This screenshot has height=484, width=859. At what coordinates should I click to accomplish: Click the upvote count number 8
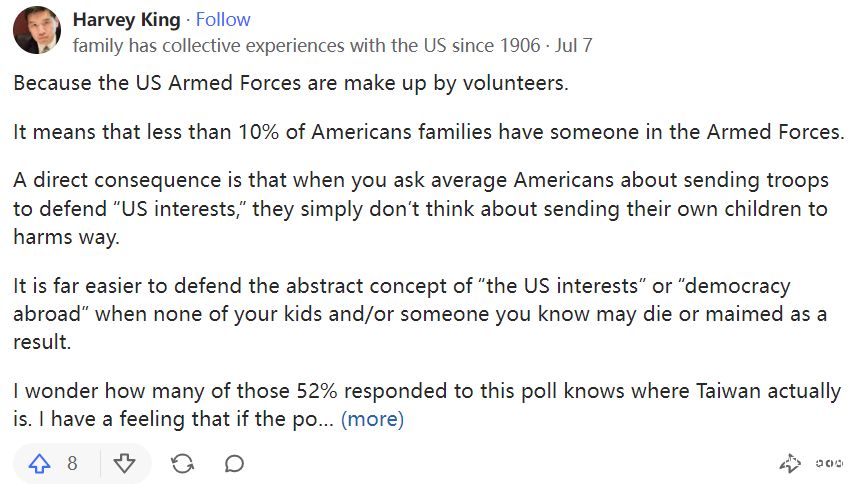coord(72,463)
